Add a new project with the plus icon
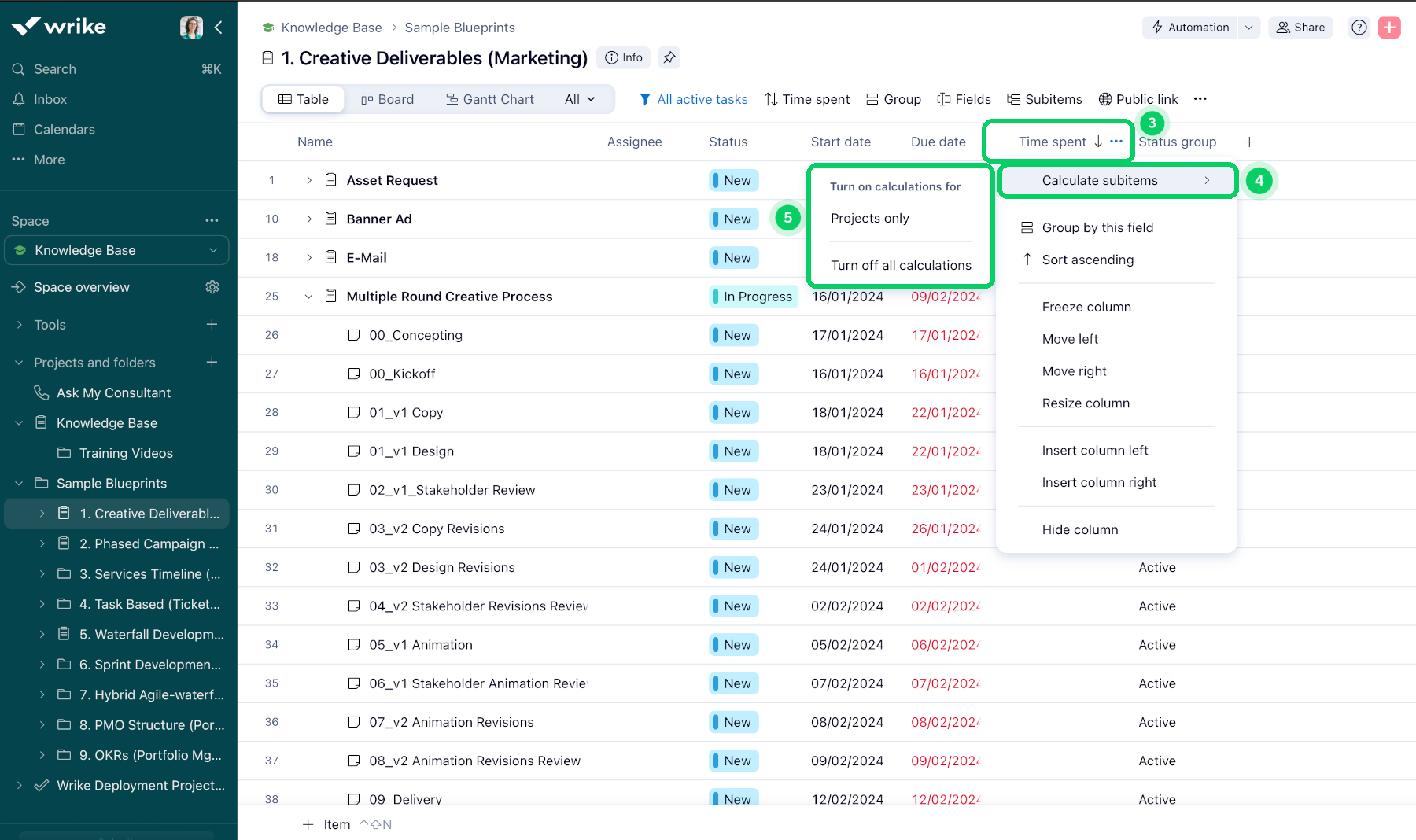1416x840 pixels. (x=212, y=363)
